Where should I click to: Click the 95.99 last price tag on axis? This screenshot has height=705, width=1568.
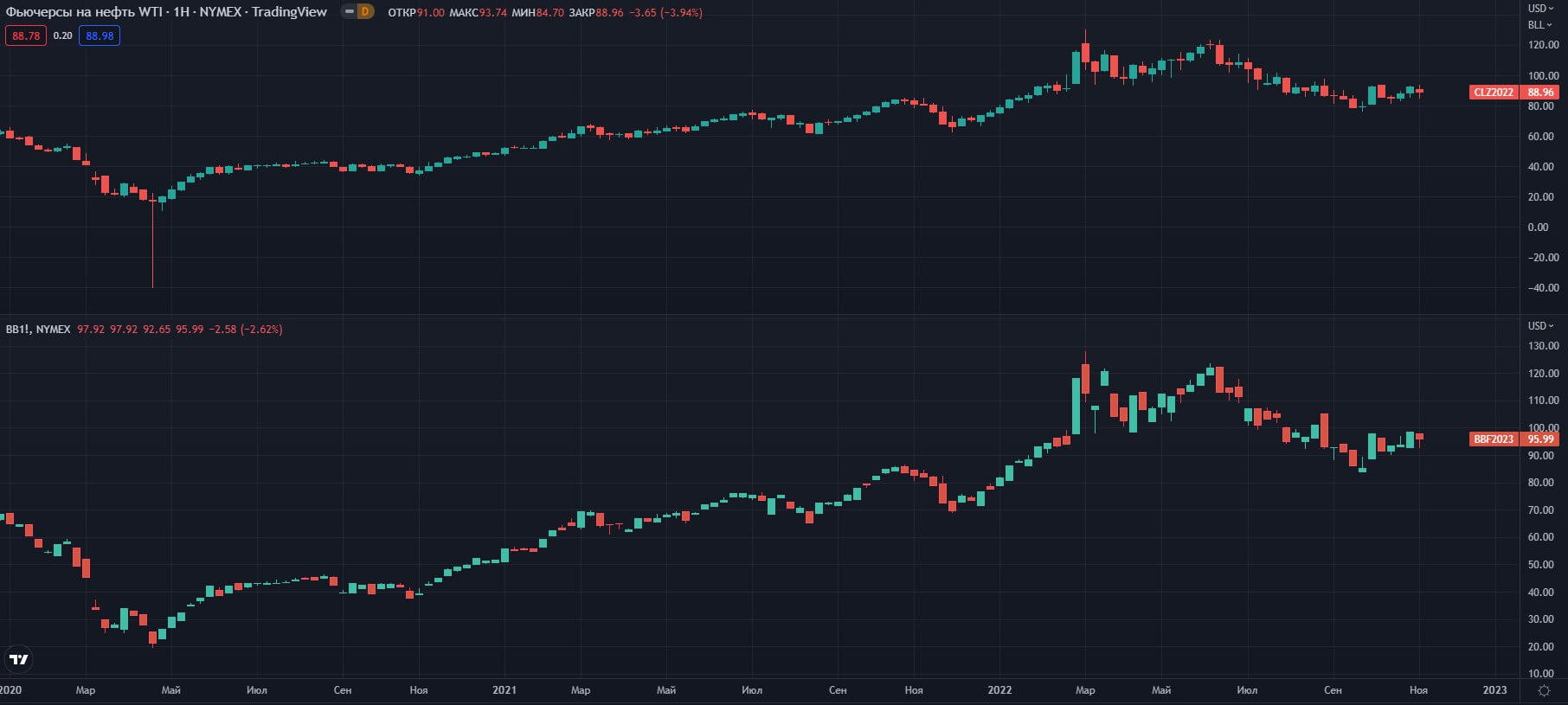point(1540,439)
